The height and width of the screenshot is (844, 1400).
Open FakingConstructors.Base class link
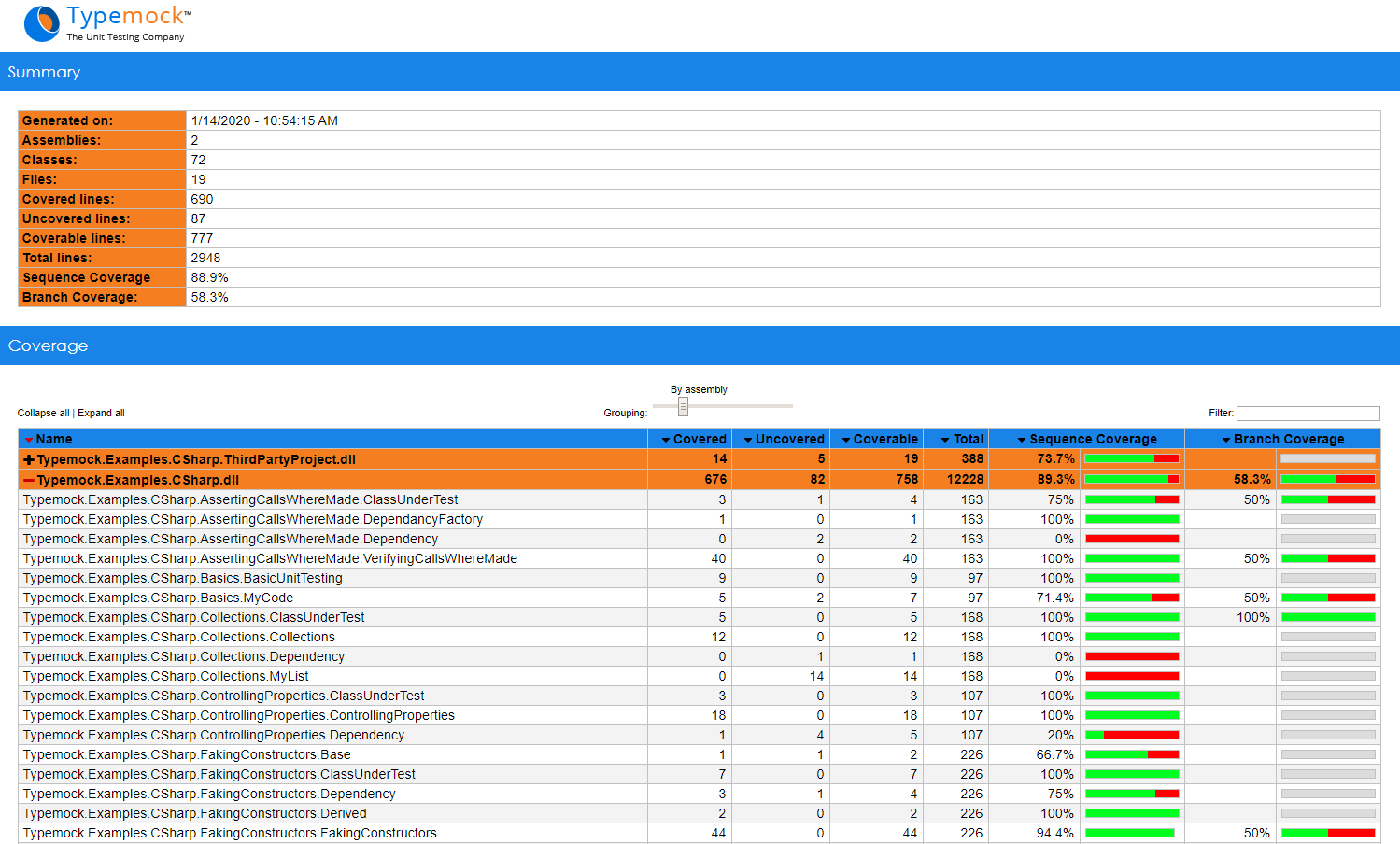[x=187, y=754]
